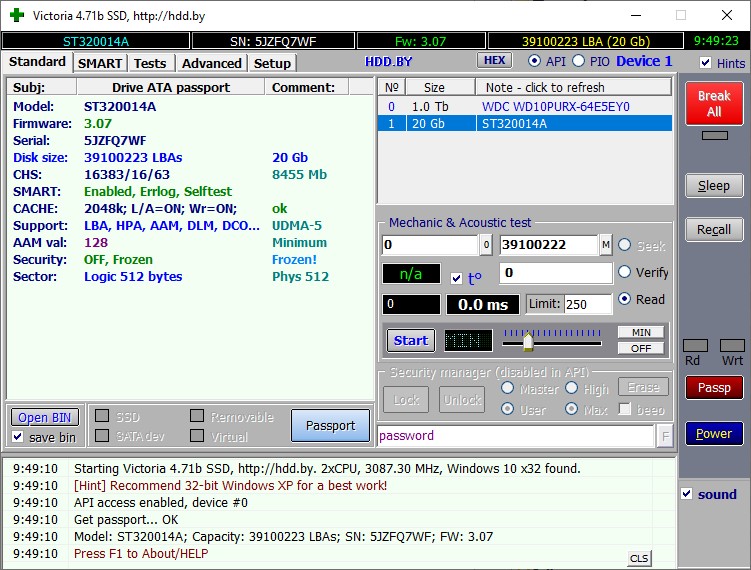Click the Recall button
The image size is (751, 570).
coord(714,230)
